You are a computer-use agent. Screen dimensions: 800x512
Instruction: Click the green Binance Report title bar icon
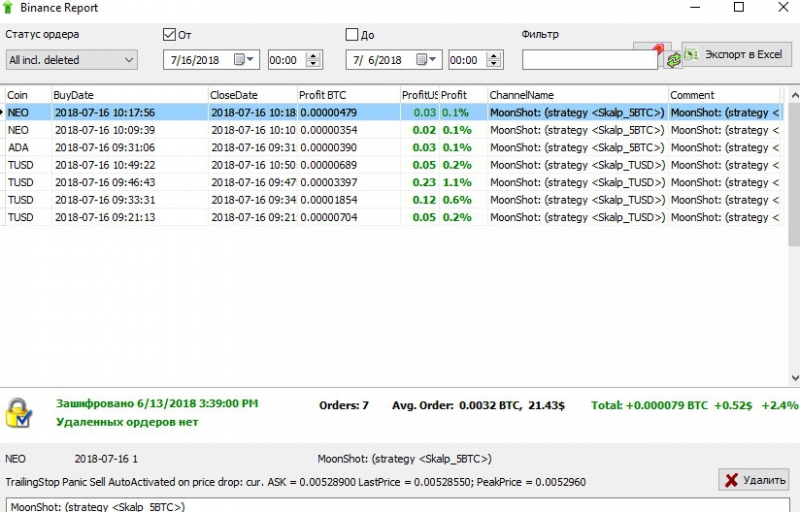[x=8, y=7]
